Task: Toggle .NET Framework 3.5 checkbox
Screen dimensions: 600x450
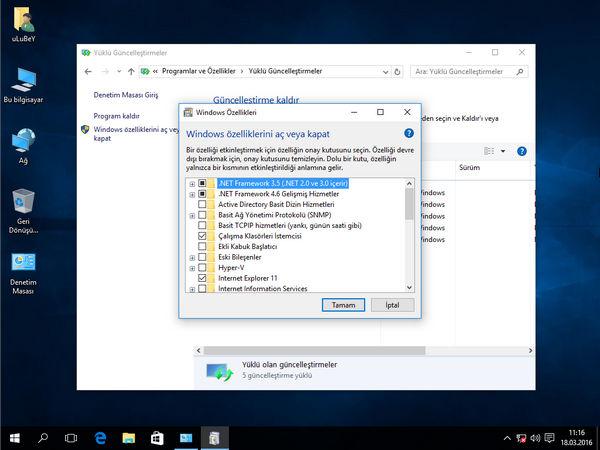Action: [x=202, y=183]
